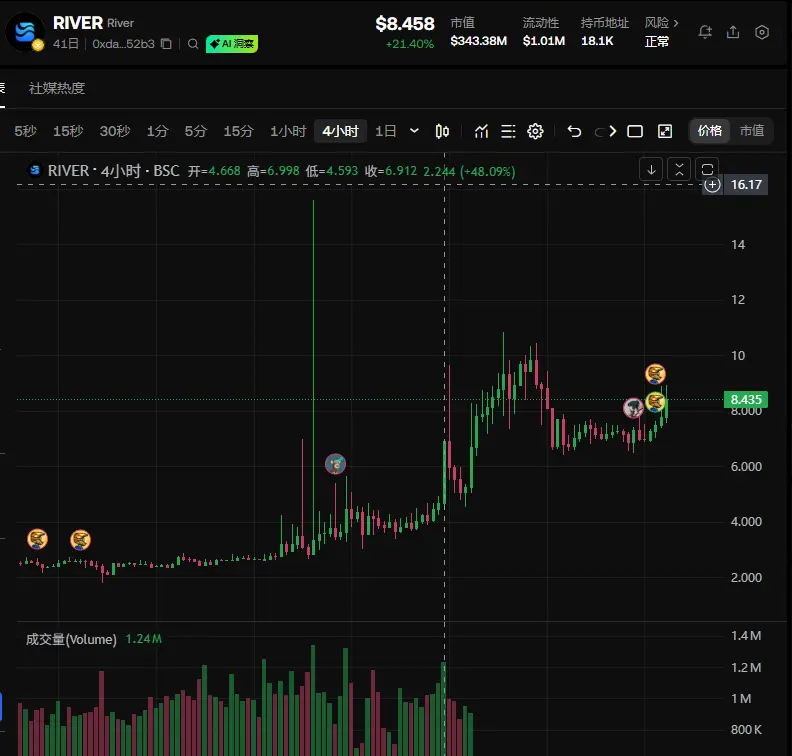Share the RIVER token page
The width and height of the screenshot is (792, 756).
click(x=733, y=32)
